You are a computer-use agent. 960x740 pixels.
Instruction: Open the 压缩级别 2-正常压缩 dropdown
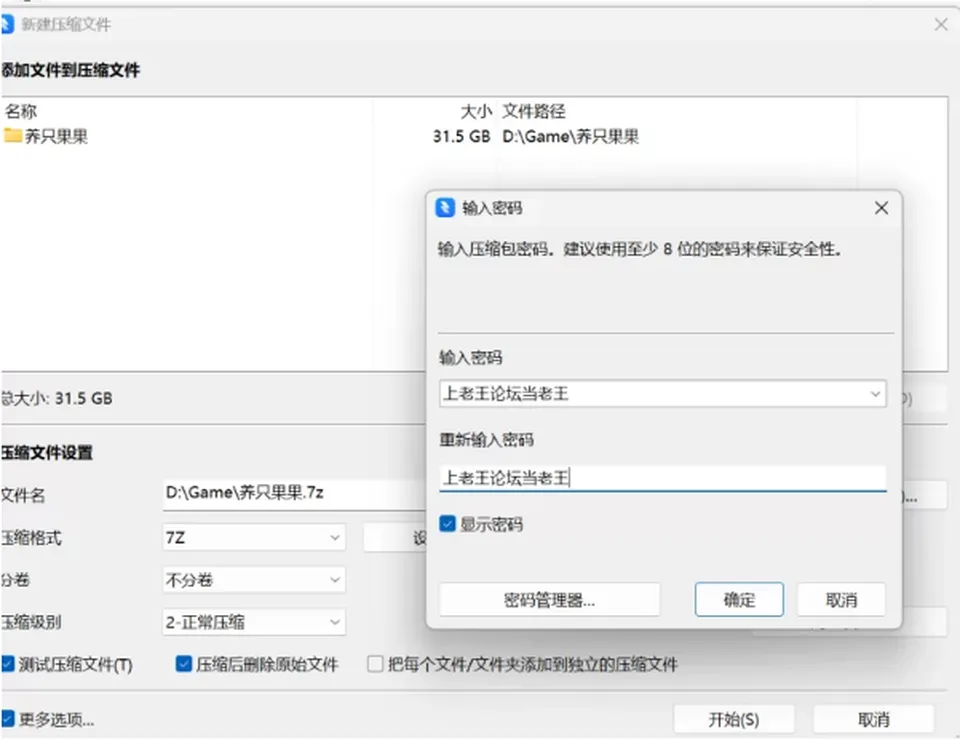(254, 622)
